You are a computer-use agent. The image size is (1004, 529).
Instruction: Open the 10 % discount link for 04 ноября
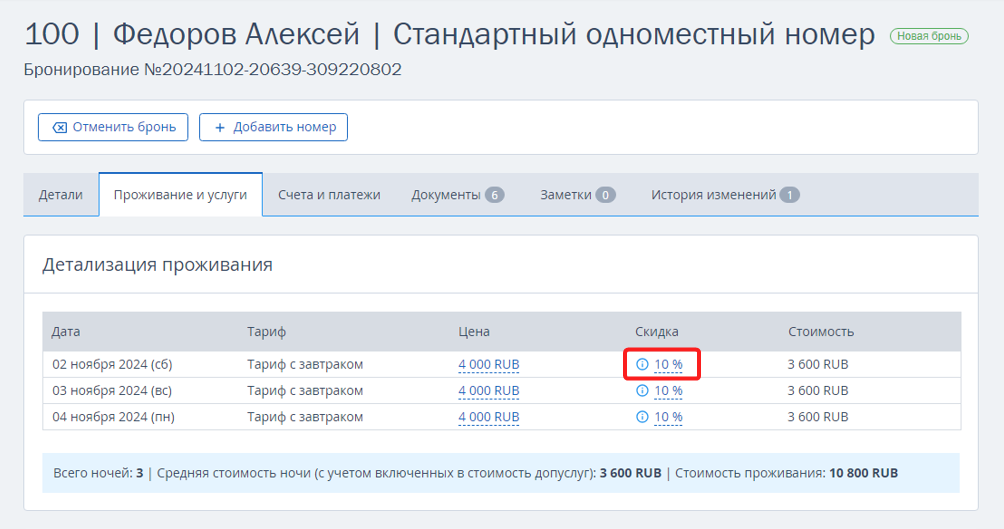tap(668, 417)
